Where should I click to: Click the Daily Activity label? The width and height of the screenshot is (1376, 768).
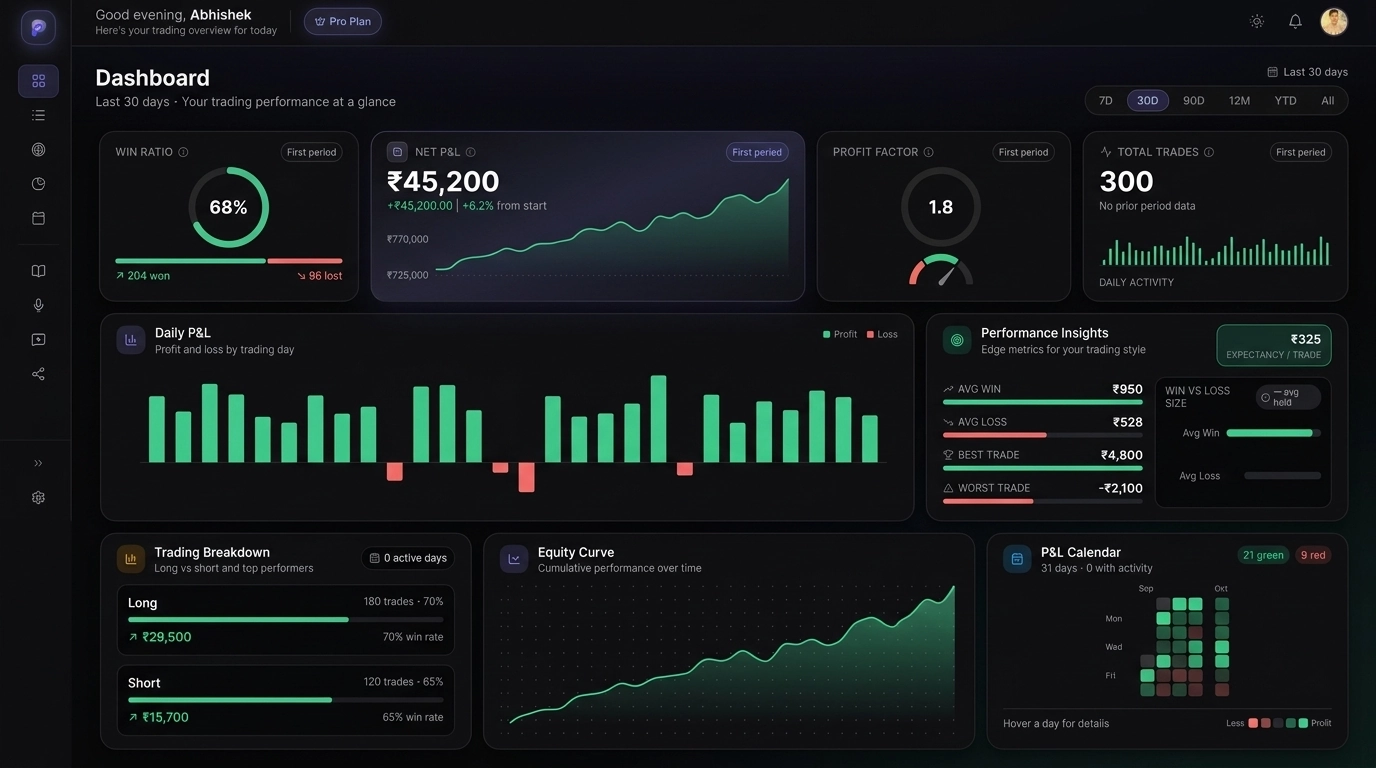click(x=1136, y=282)
